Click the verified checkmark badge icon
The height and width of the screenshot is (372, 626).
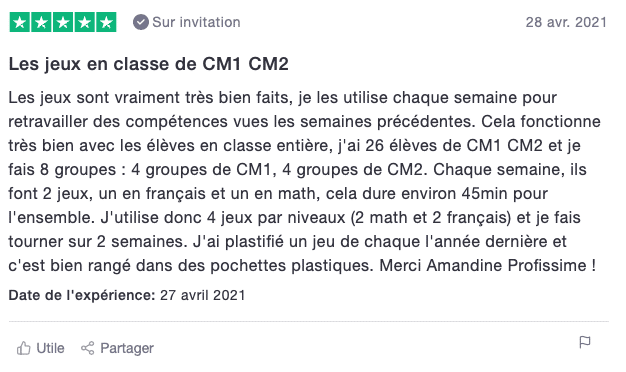click(x=141, y=22)
